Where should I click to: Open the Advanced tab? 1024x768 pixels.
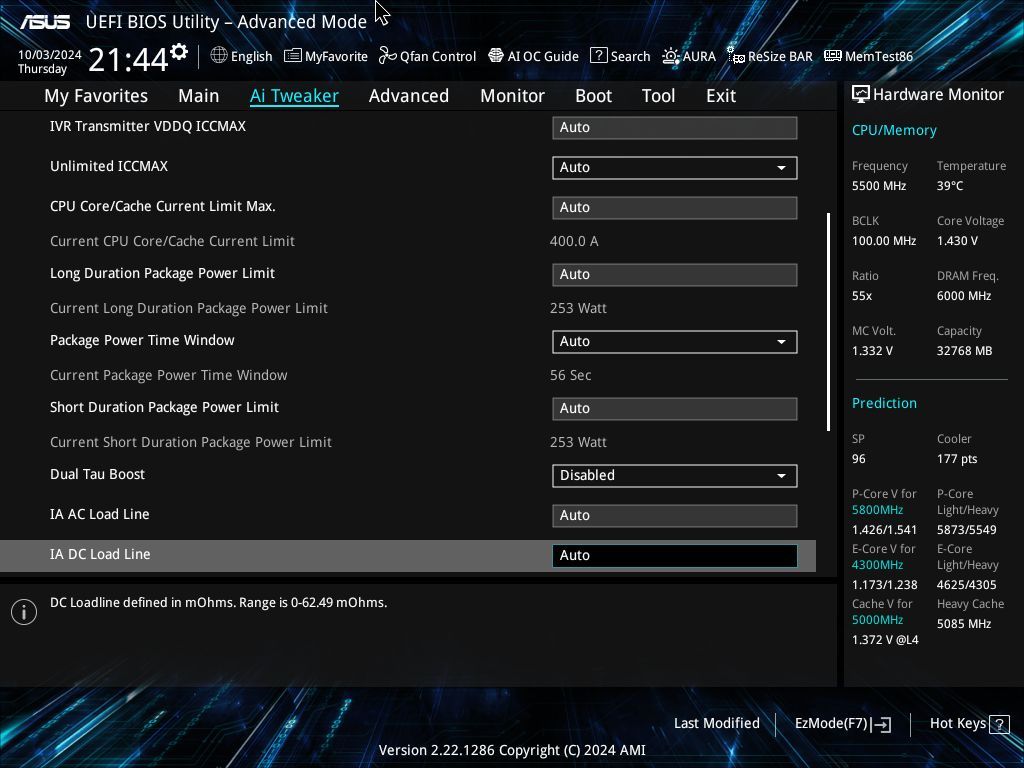[409, 96]
